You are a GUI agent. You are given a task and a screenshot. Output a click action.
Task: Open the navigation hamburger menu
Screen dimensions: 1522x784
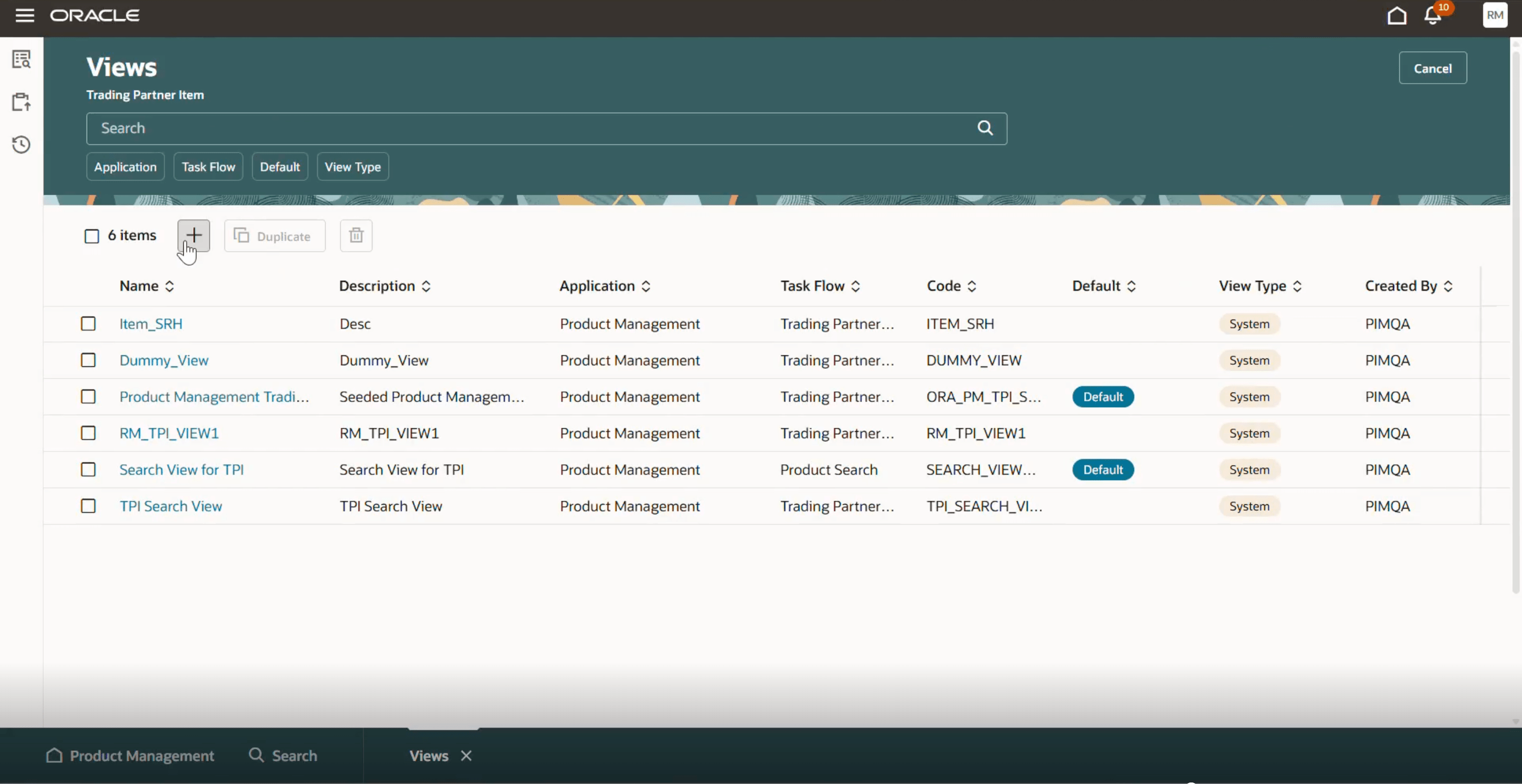pyautogui.click(x=25, y=16)
